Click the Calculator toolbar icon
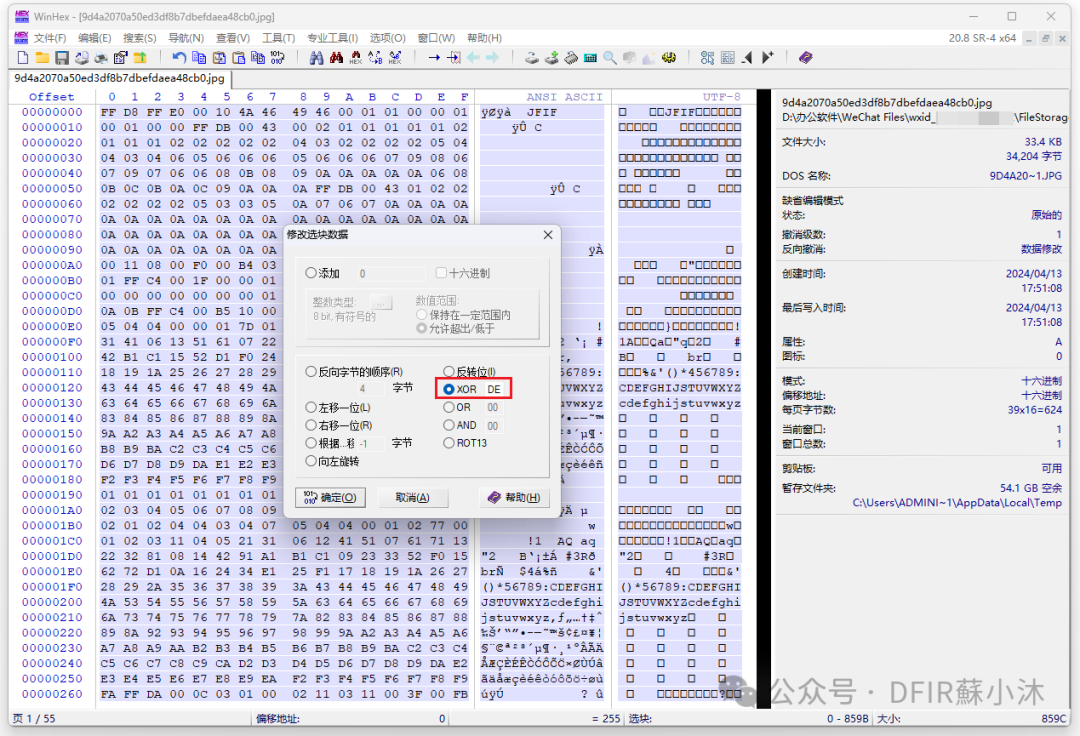 tap(590, 58)
